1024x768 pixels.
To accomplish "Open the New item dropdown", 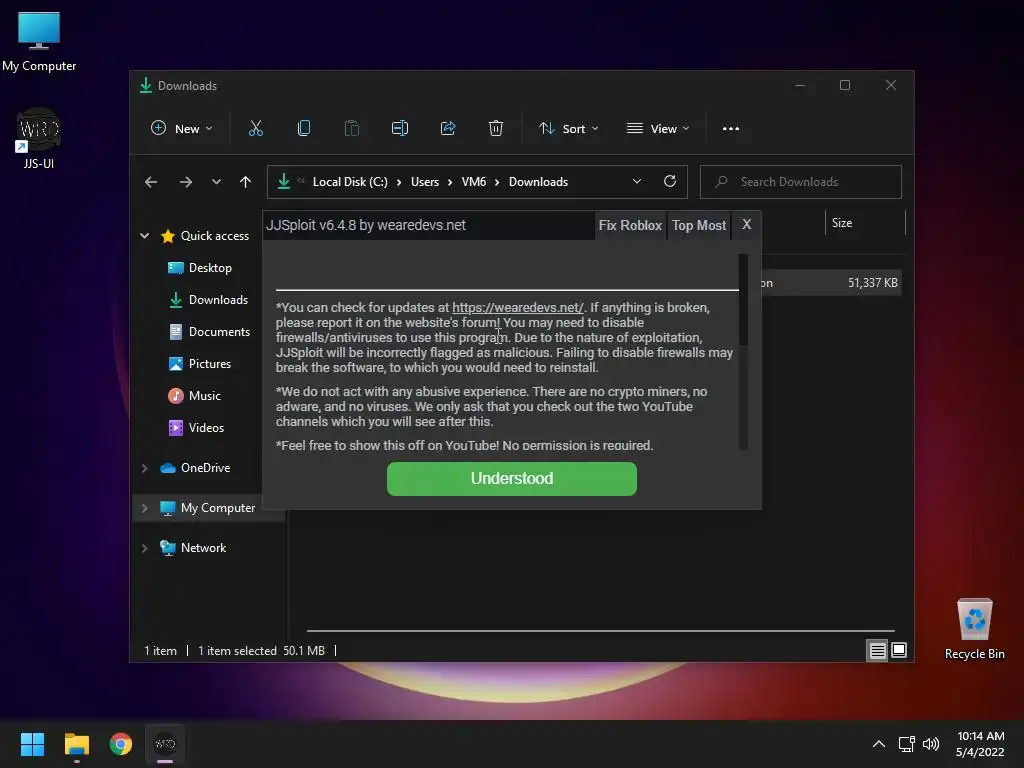I will coord(182,129).
